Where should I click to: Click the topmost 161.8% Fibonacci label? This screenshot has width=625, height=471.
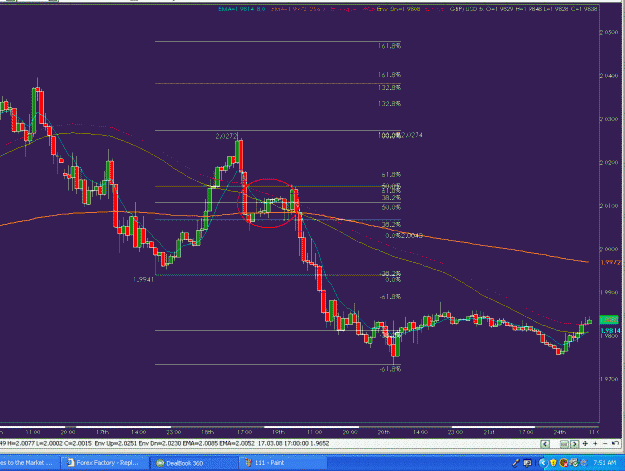(x=389, y=46)
